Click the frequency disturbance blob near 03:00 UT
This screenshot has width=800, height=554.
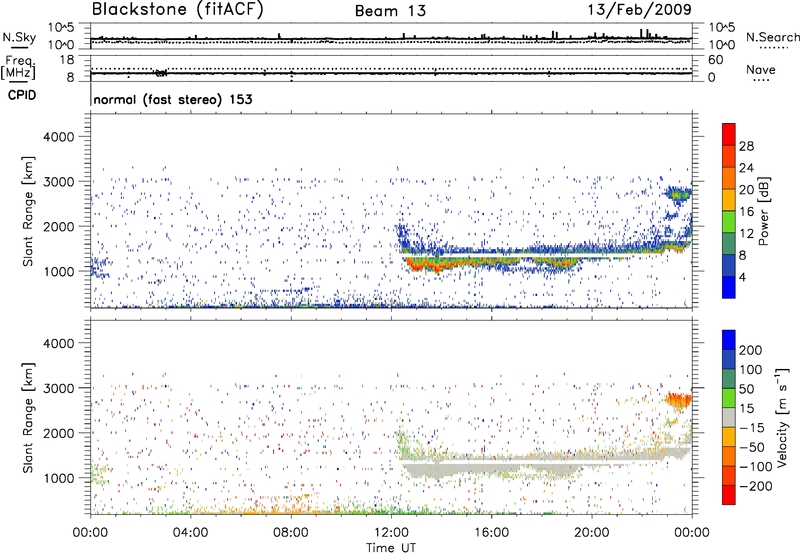click(x=161, y=73)
